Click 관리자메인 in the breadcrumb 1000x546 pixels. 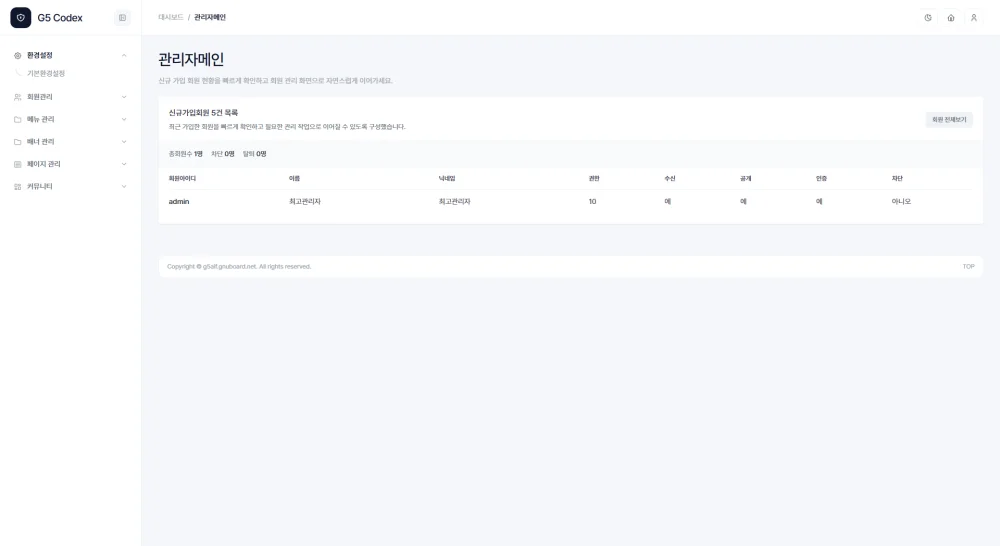210,17
